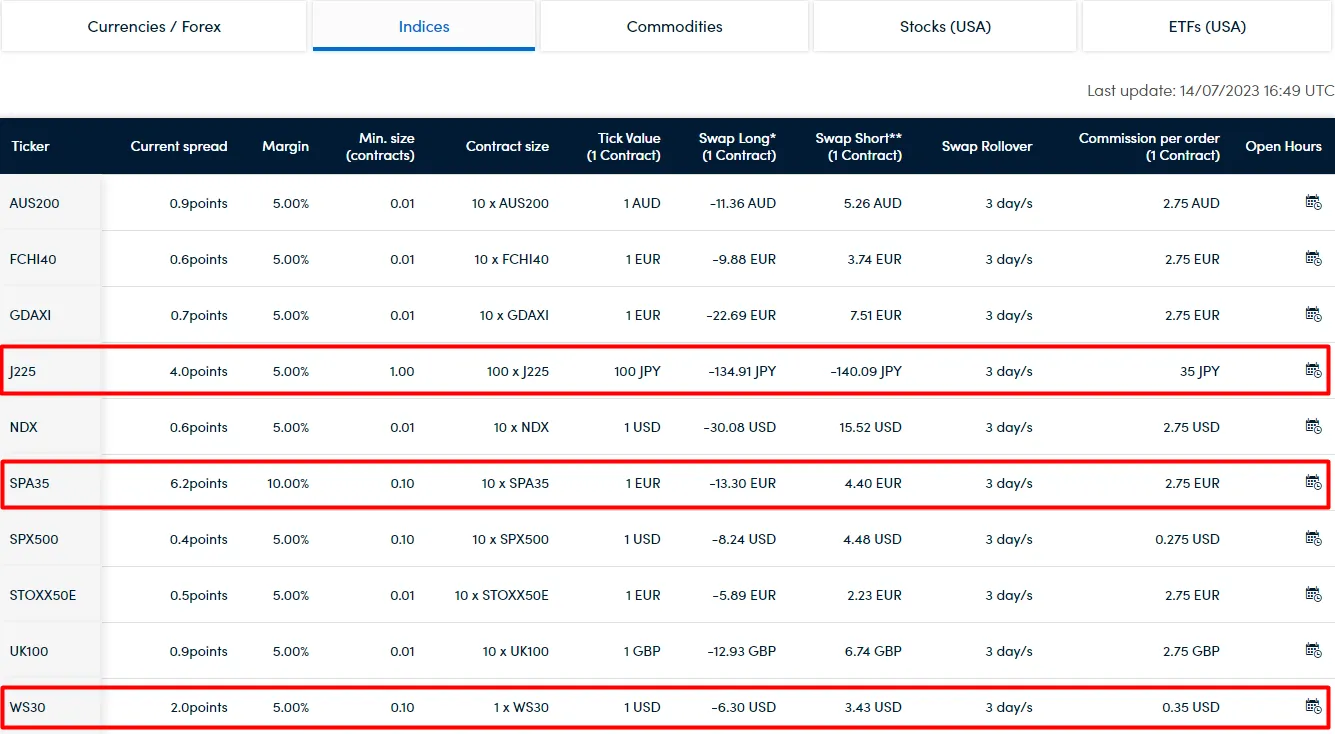Click the 1 x WS30 contract size
The width and height of the screenshot is (1335, 734).
tap(521, 707)
